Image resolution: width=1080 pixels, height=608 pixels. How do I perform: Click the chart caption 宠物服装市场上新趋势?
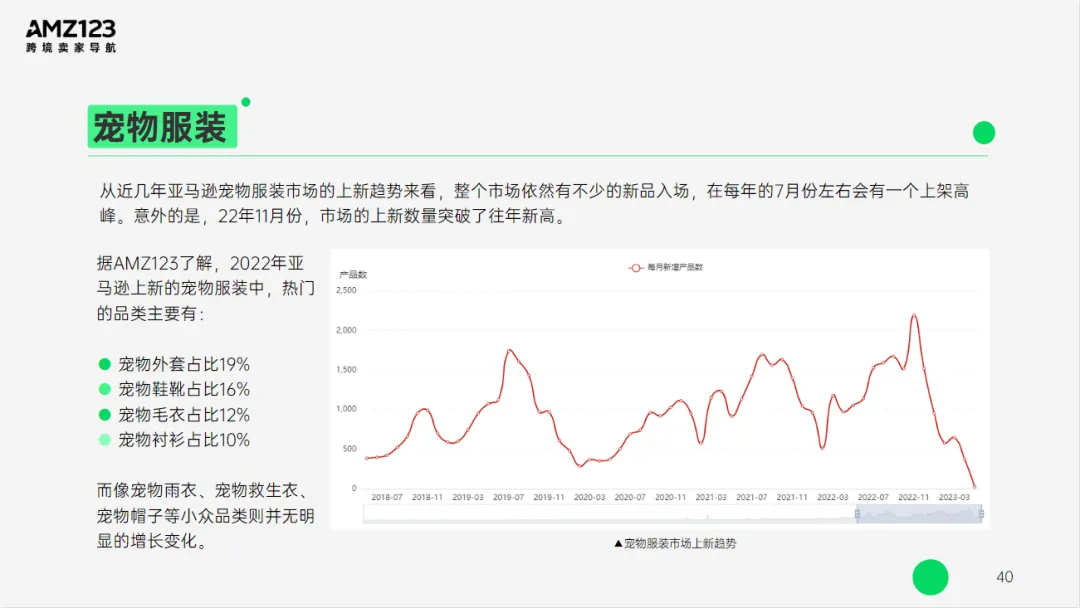[x=675, y=544]
